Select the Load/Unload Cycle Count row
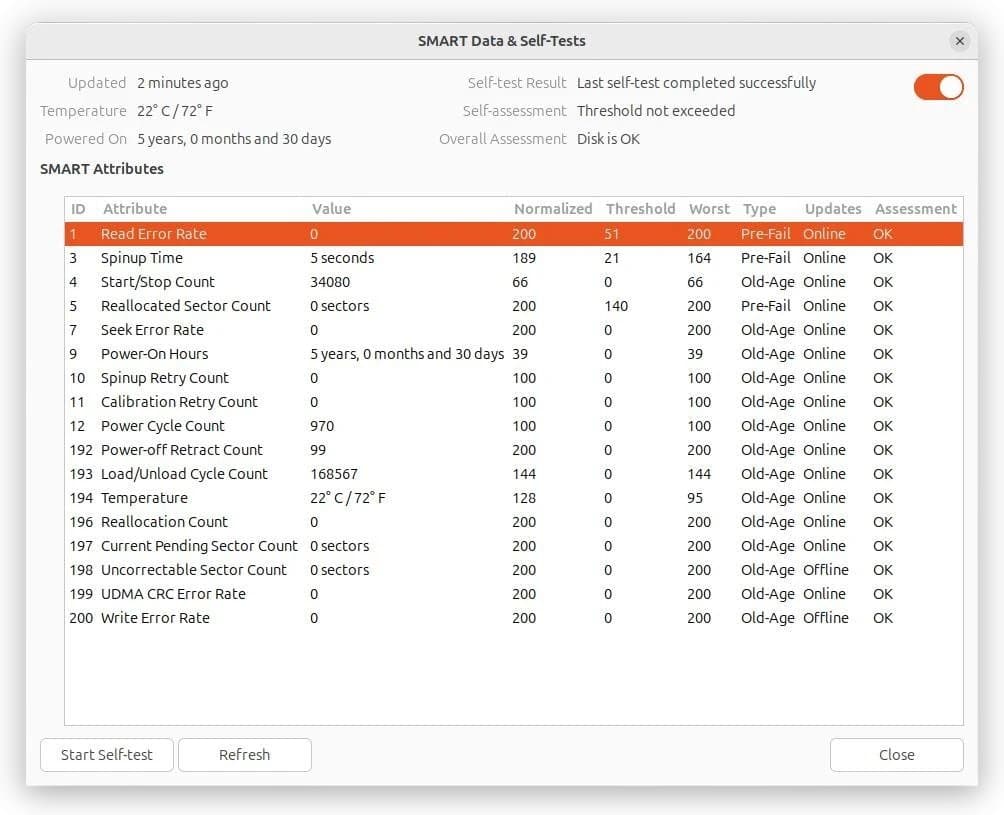This screenshot has height=815, width=1004. coord(184,474)
